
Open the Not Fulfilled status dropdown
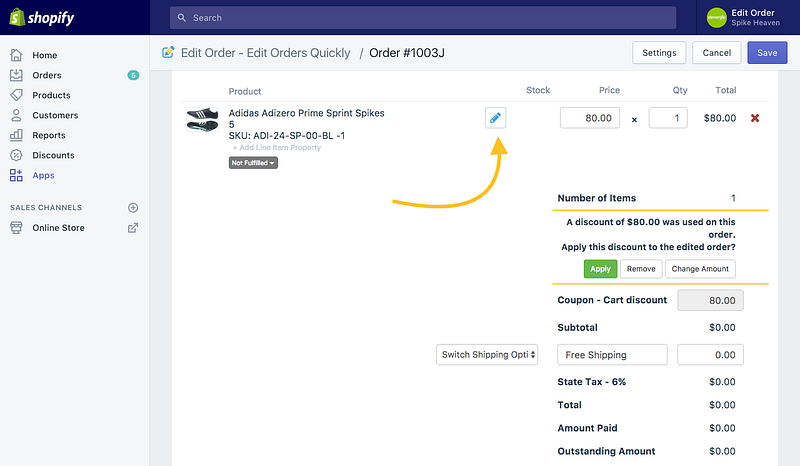point(253,163)
